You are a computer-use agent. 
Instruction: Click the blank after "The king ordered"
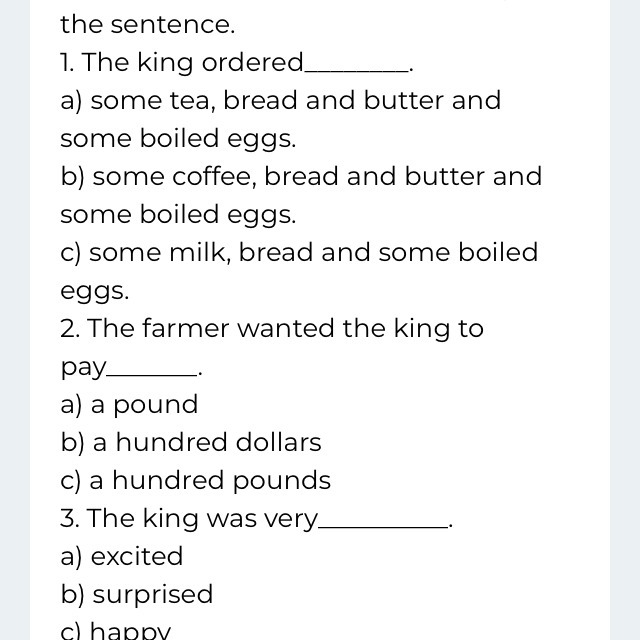[x=357, y=66]
